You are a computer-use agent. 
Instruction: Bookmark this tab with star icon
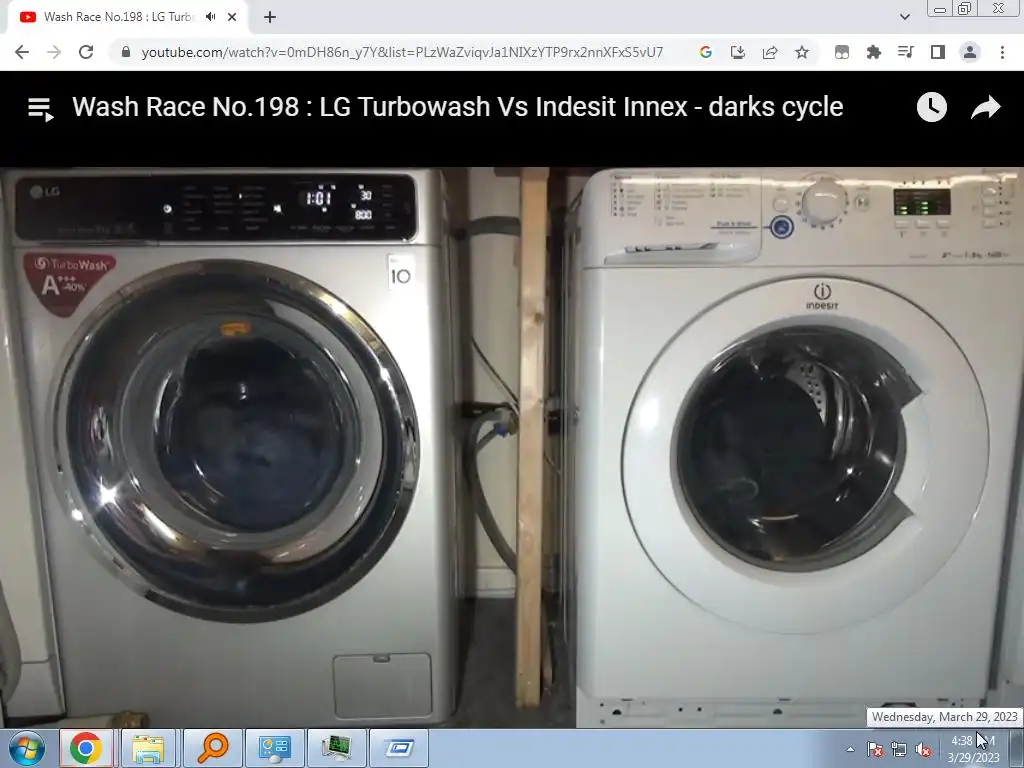pos(802,52)
